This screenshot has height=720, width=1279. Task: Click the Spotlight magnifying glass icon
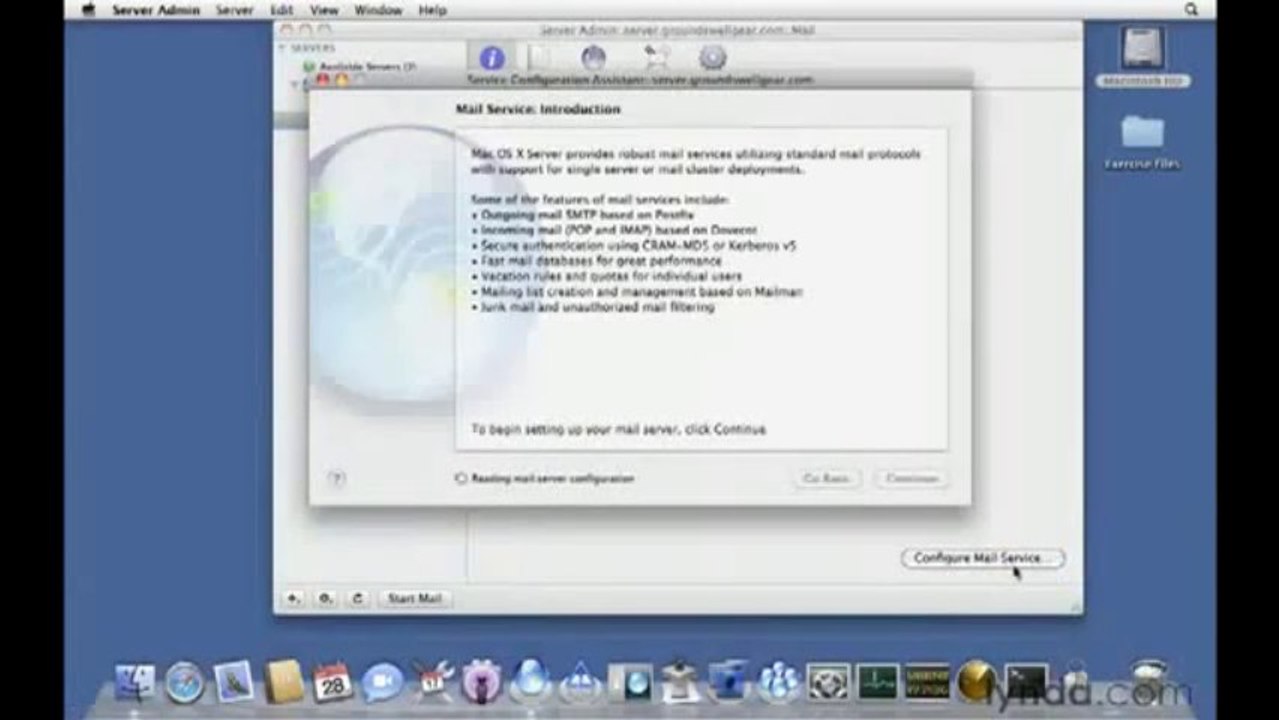coord(1191,10)
